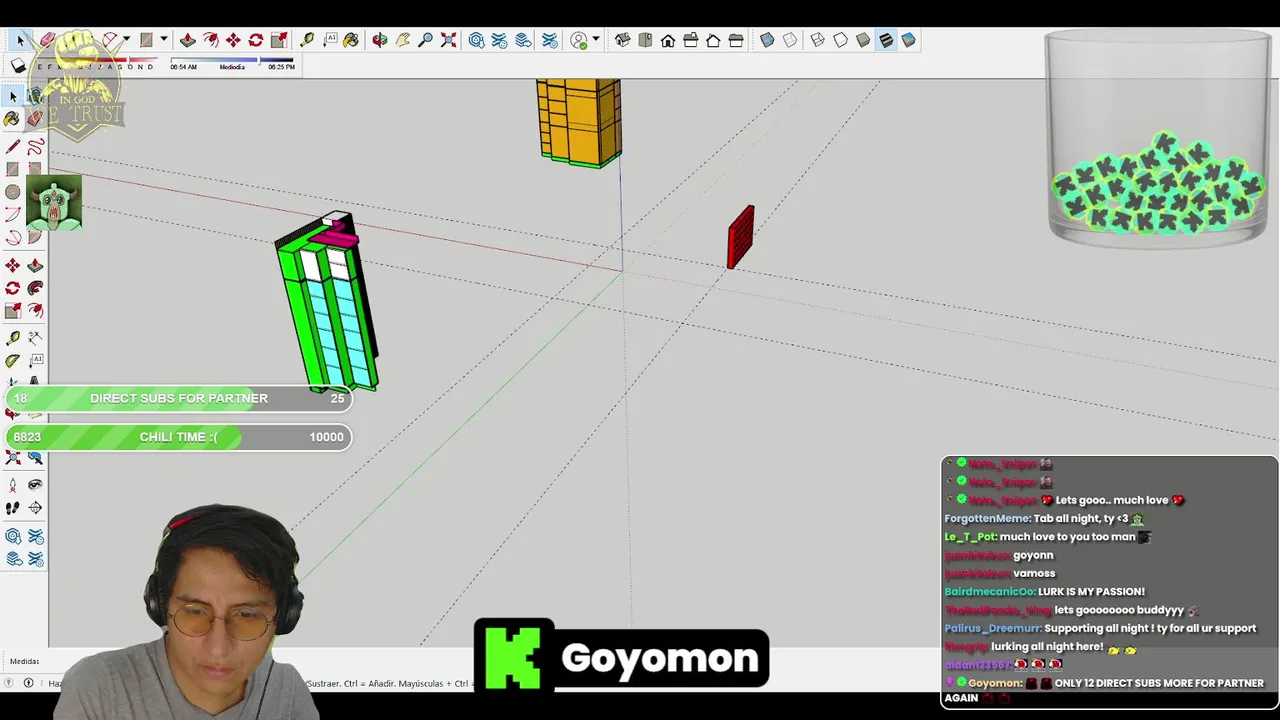The image size is (1280, 720).
Task: Select the Section Plane tool
Action: [35, 509]
